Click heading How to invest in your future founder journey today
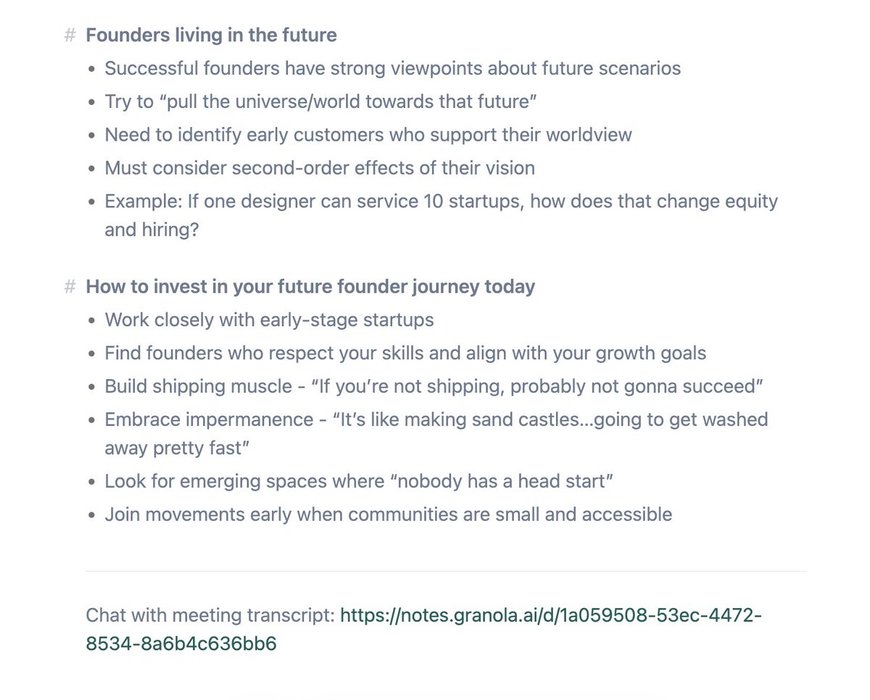This screenshot has width=870, height=700. [310, 287]
